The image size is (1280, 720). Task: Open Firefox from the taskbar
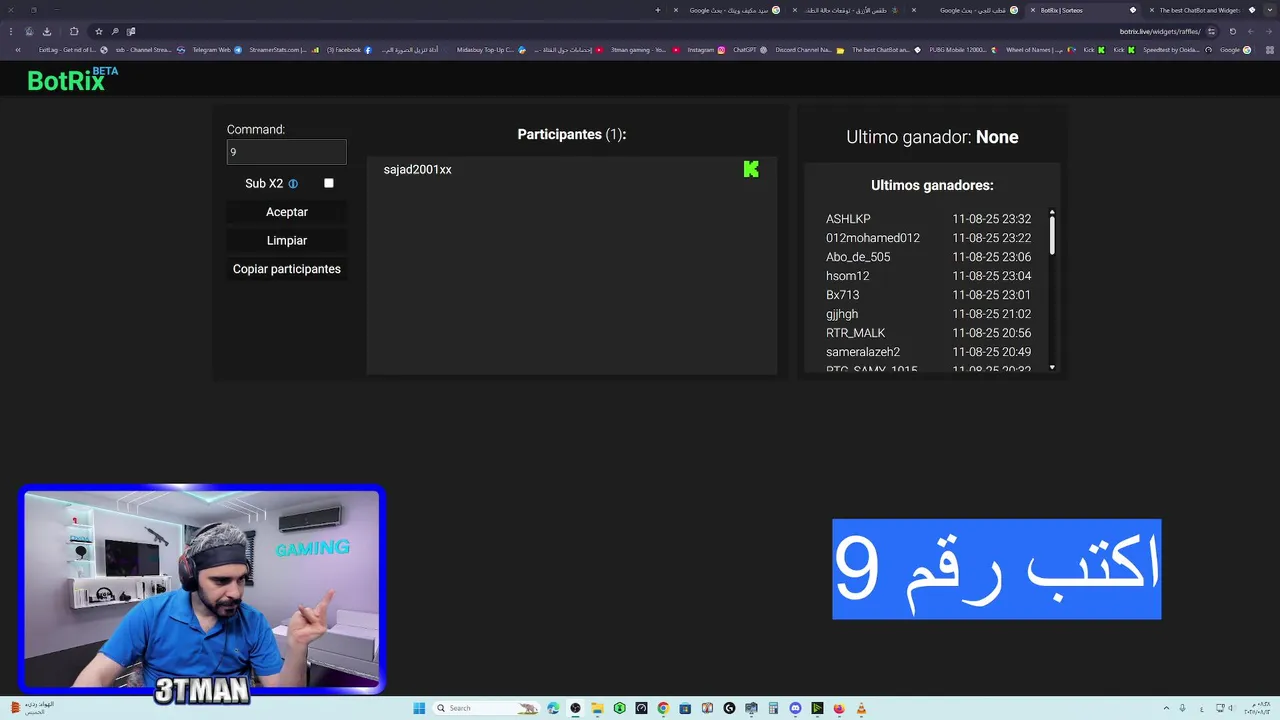(x=839, y=708)
